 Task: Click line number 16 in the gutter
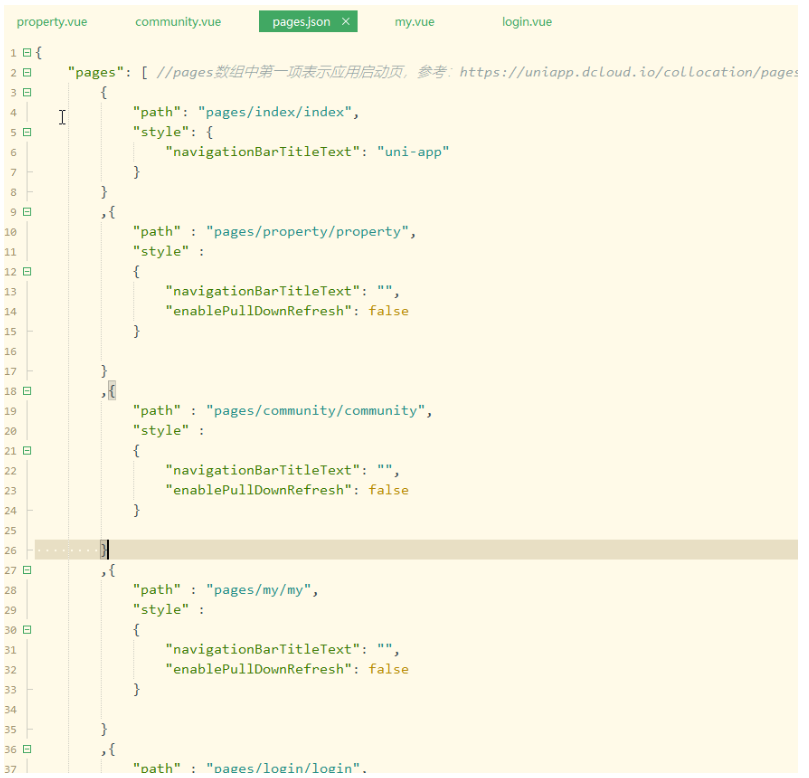click(11, 352)
